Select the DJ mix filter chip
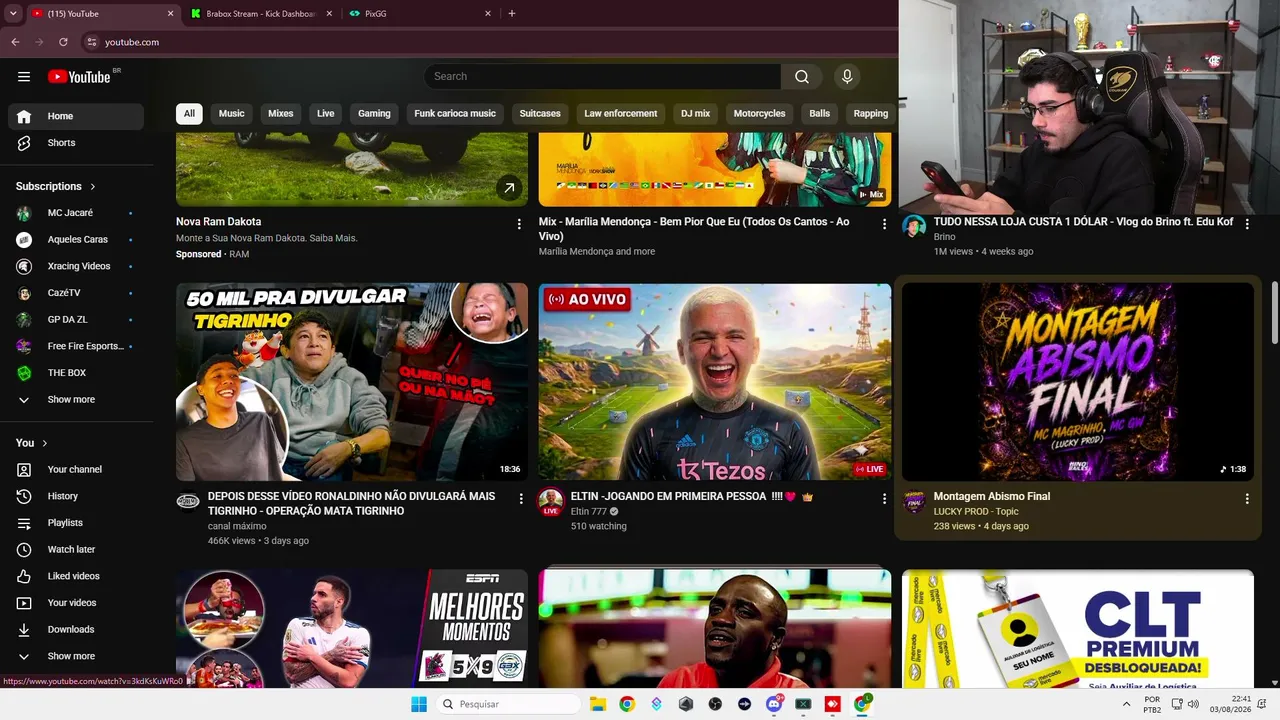 pyautogui.click(x=696, y=114)
